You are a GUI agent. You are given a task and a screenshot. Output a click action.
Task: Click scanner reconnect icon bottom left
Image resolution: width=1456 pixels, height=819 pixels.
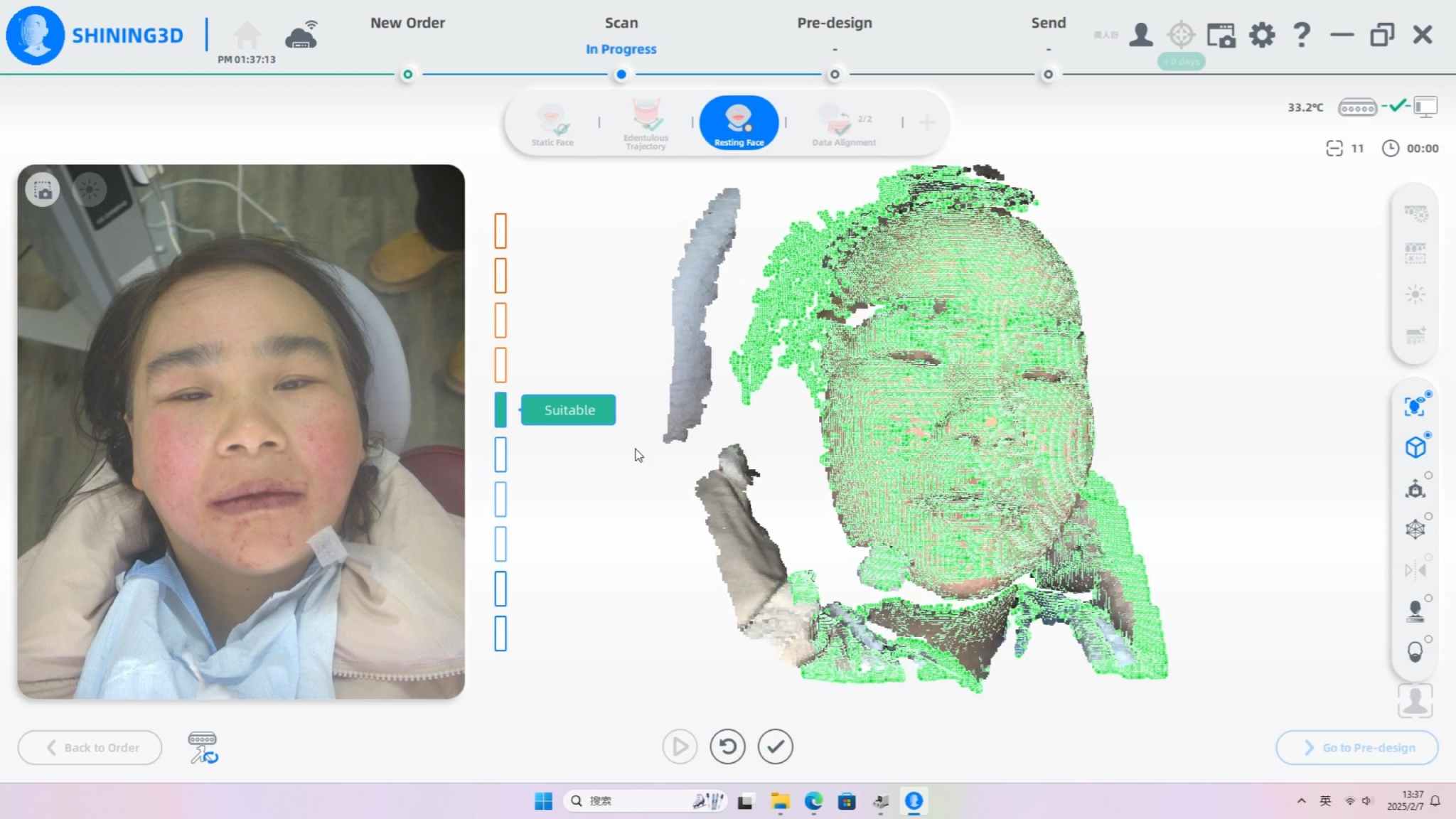pyautogui.click(x=203, y=748)
